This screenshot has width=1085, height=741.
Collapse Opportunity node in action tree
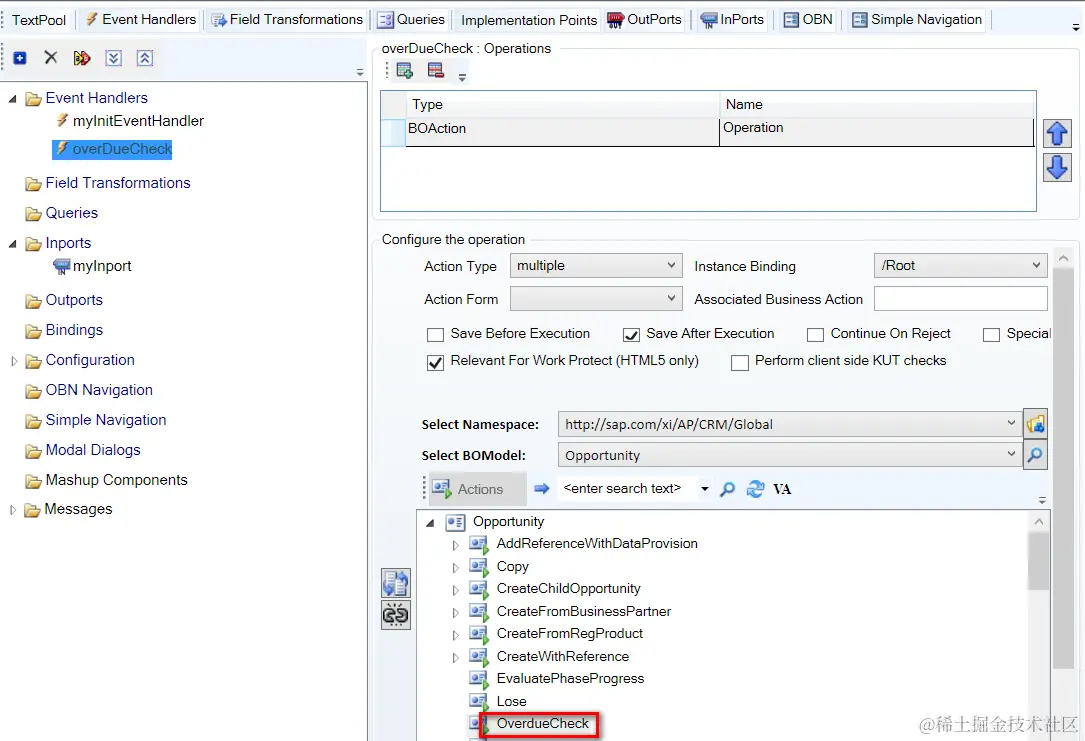(430, 523)
